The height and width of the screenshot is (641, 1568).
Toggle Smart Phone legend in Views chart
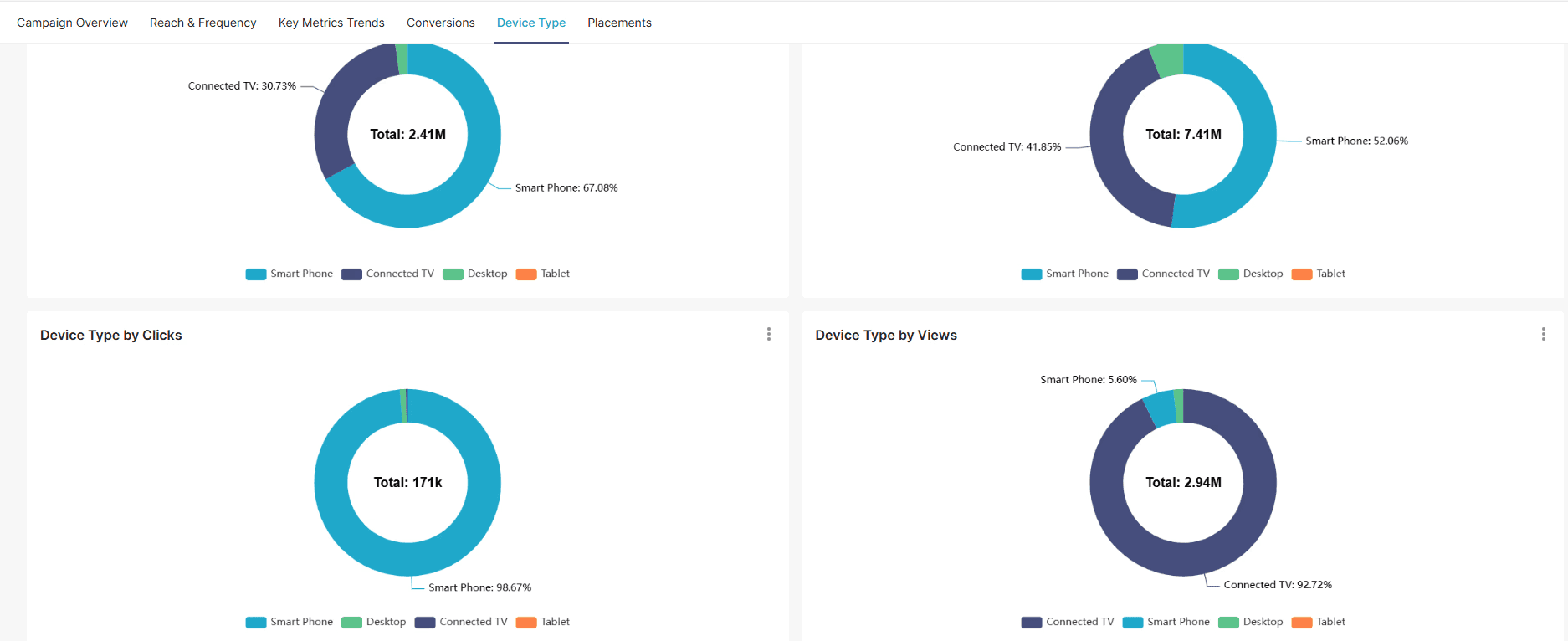[1166, 622]
